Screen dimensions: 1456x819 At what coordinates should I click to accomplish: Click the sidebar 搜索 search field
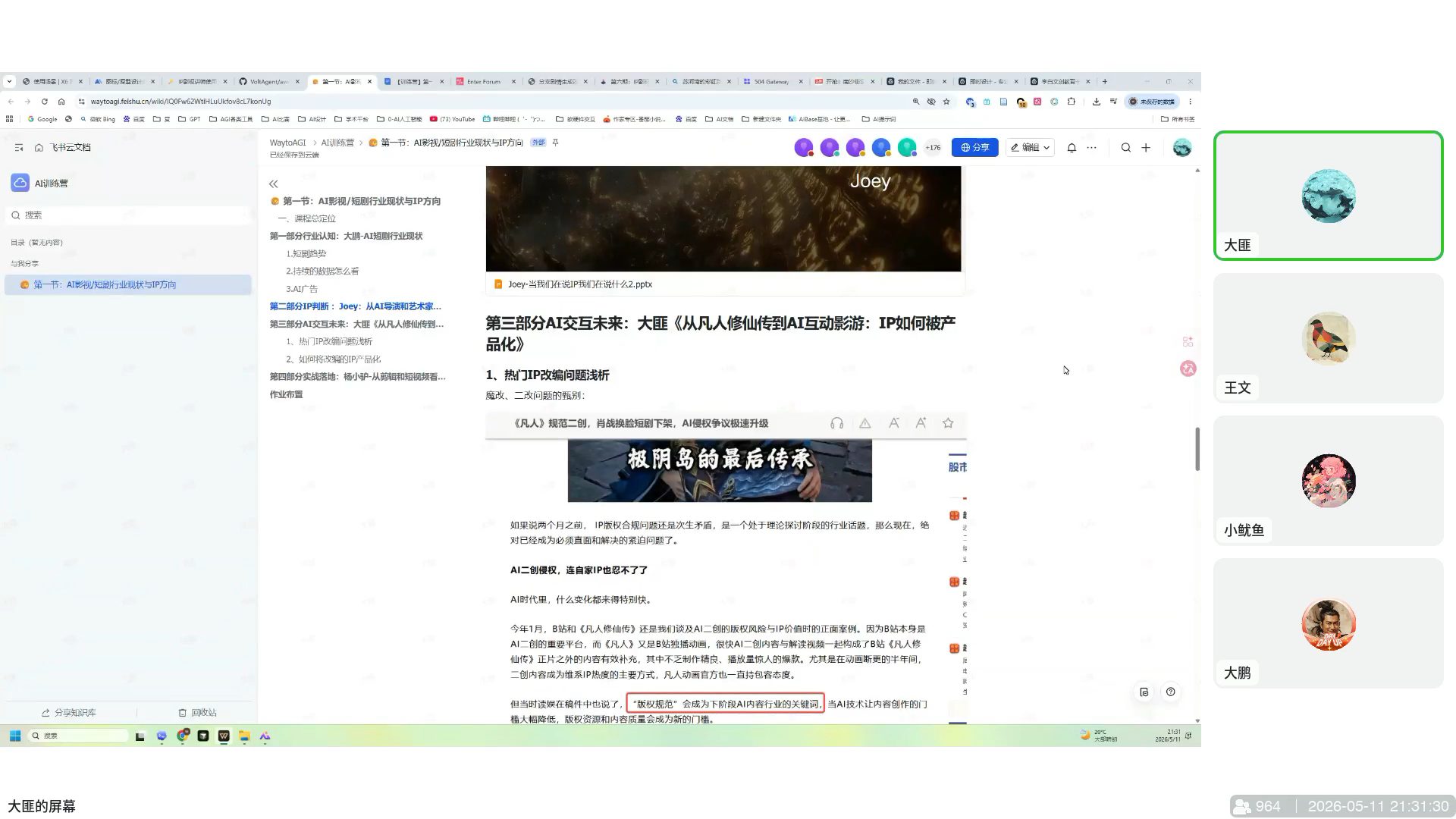pyautogui.click(x=129, y=215)
